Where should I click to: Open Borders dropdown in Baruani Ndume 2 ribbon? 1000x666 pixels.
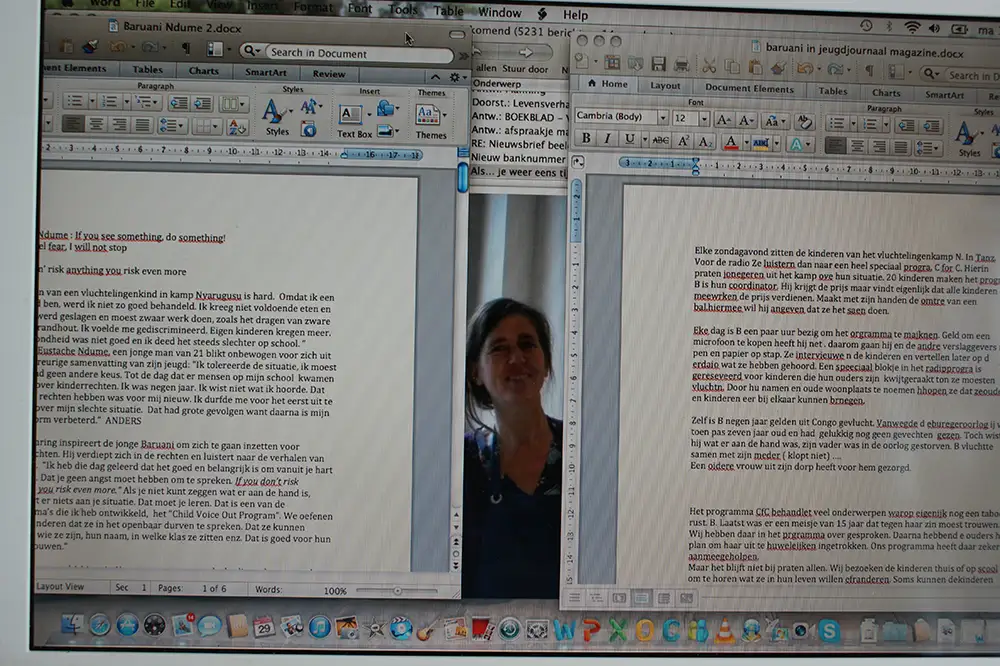(x=205, y=126)
